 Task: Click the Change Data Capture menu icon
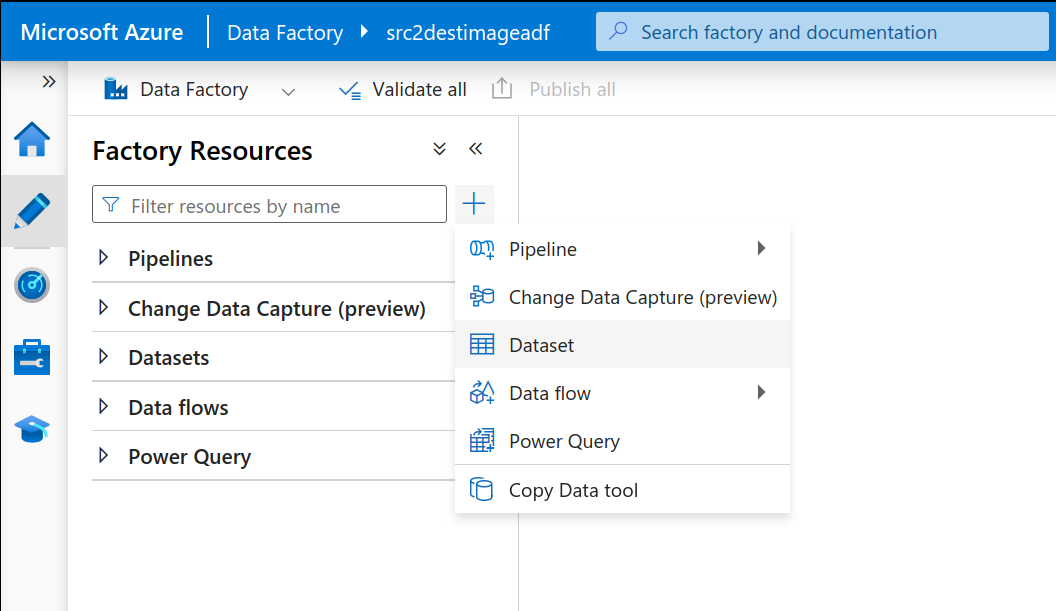pyautogui.click(x=482, y=296)
